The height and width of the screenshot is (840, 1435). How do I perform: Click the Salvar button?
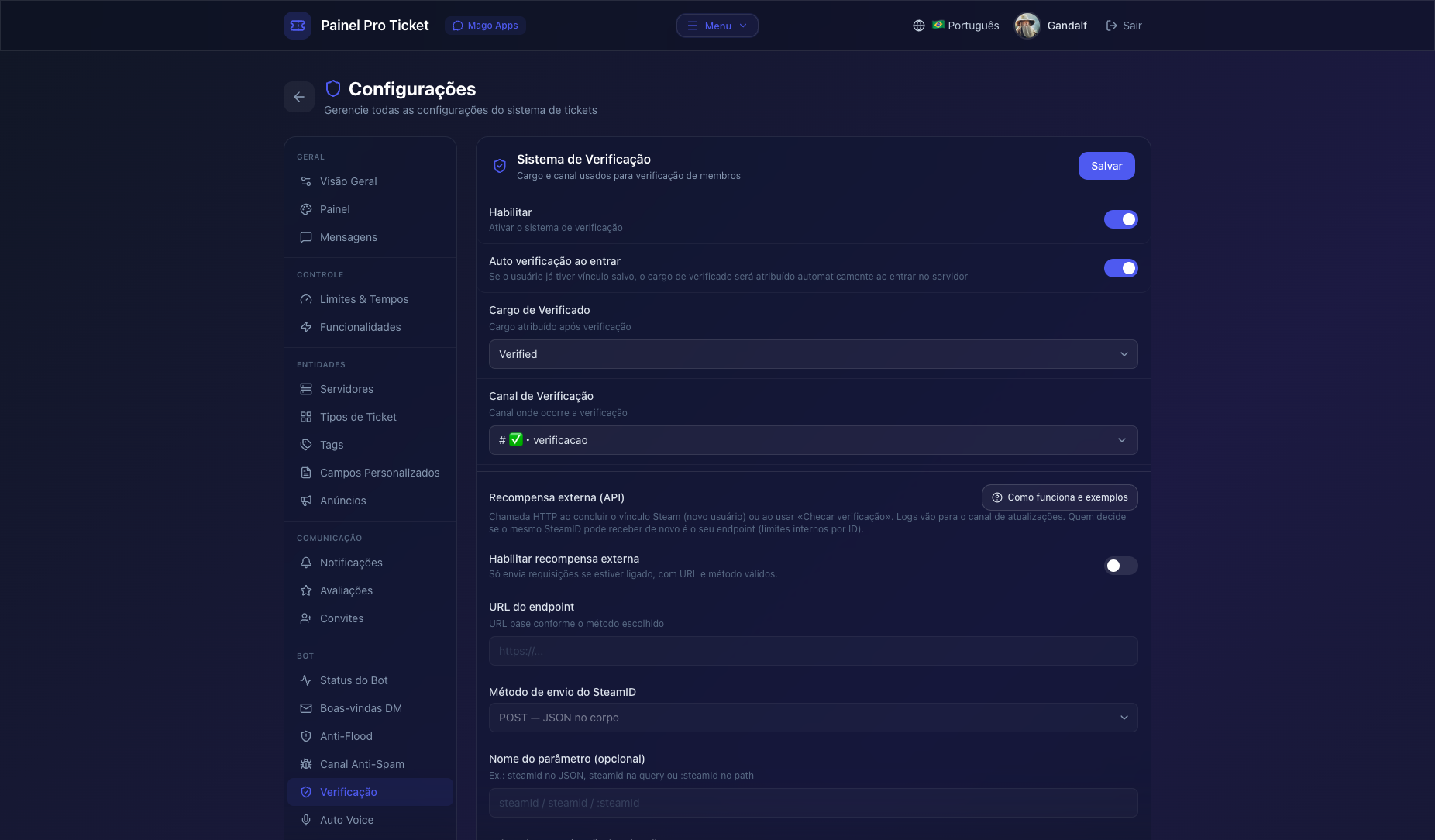[x=1106, y=166]
